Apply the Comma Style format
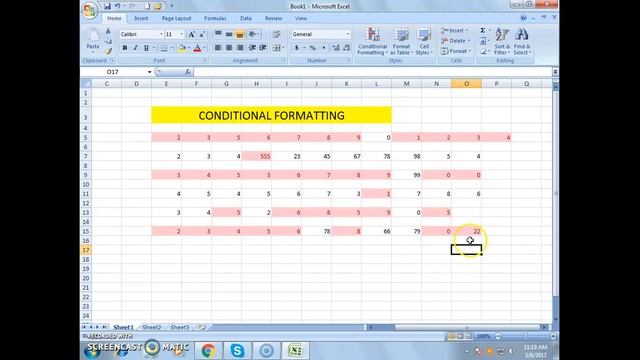The width and height of the screenshot is (640, 360). point(324,48)
